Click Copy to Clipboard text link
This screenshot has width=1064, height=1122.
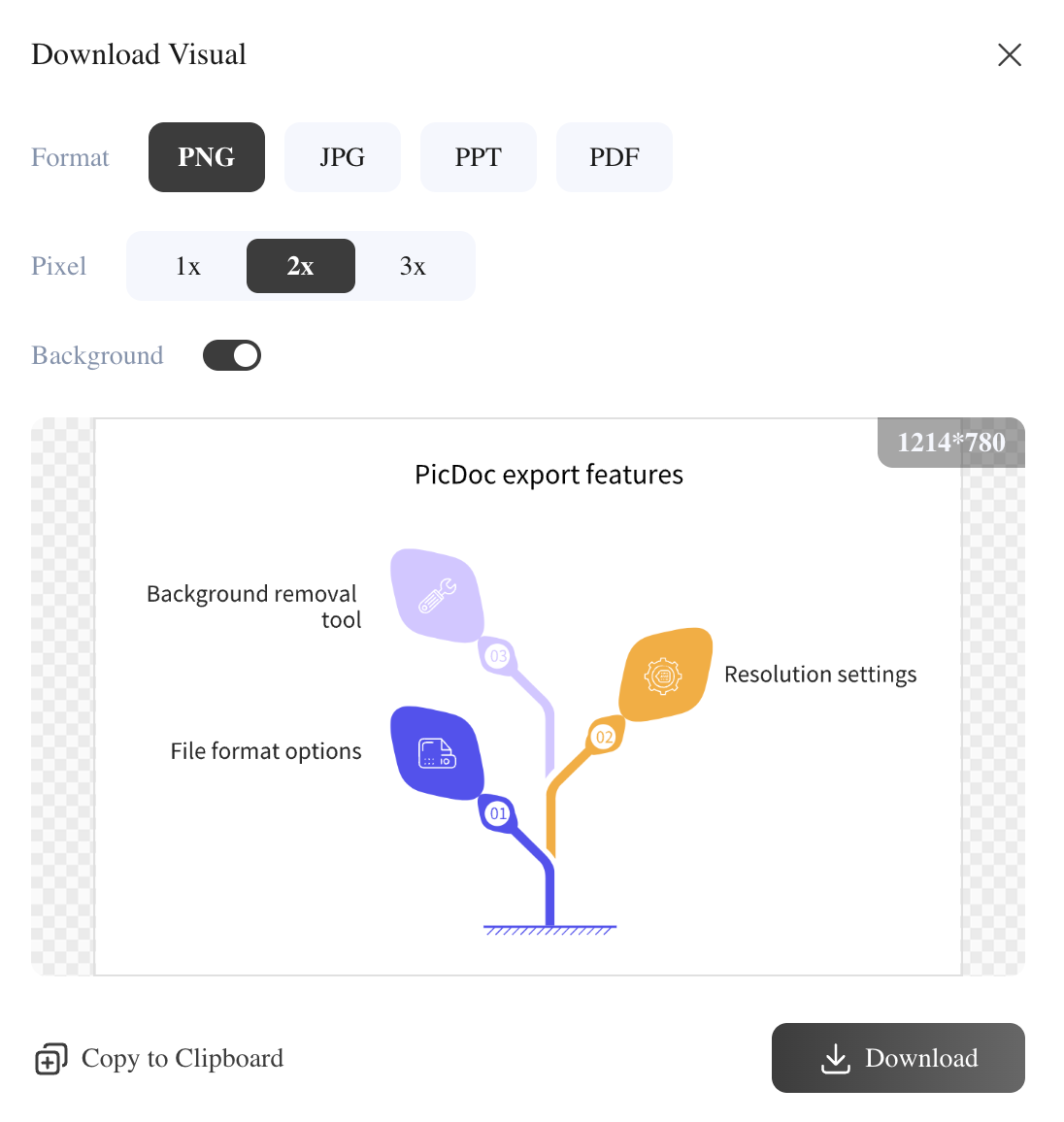183,1058
